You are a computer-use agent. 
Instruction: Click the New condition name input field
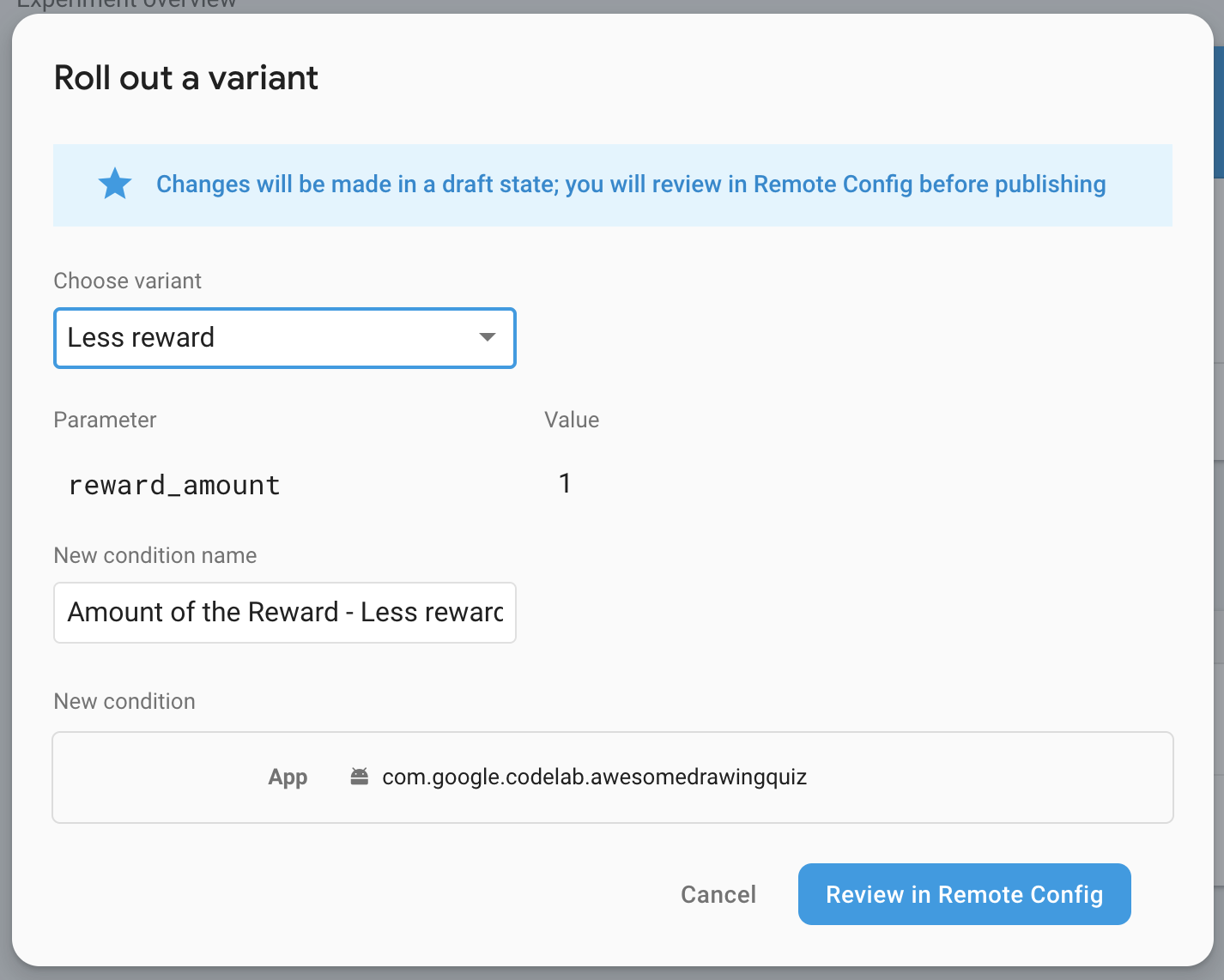[x=285, y=613]
